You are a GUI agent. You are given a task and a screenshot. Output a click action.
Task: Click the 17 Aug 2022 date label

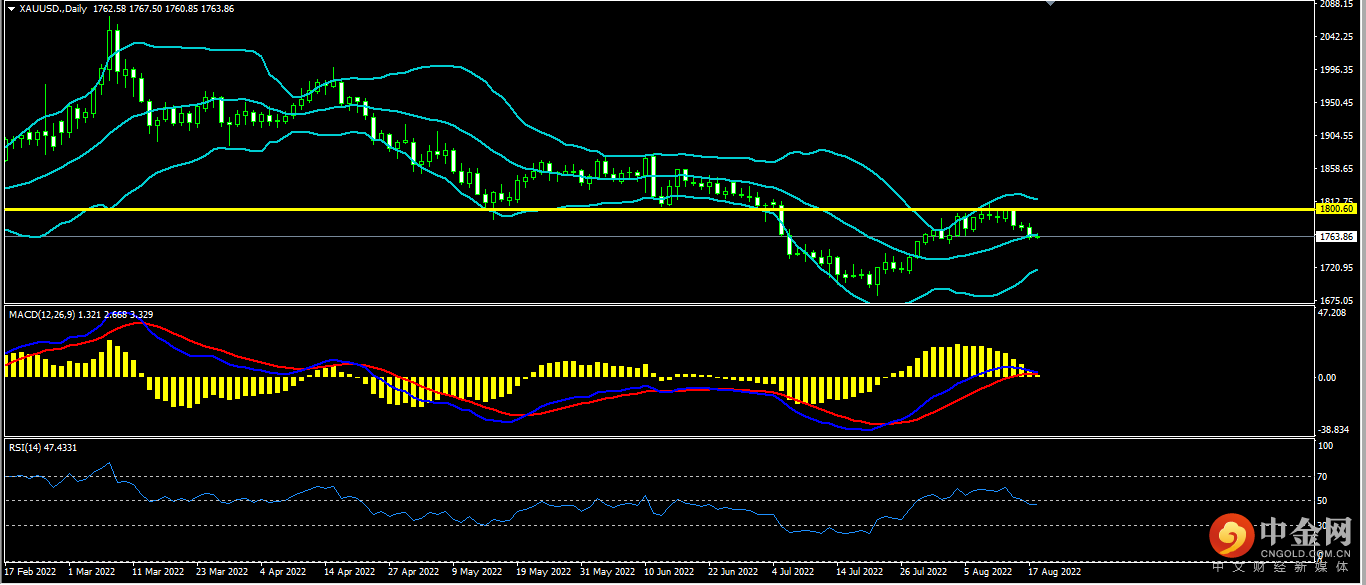(1056, 573)
